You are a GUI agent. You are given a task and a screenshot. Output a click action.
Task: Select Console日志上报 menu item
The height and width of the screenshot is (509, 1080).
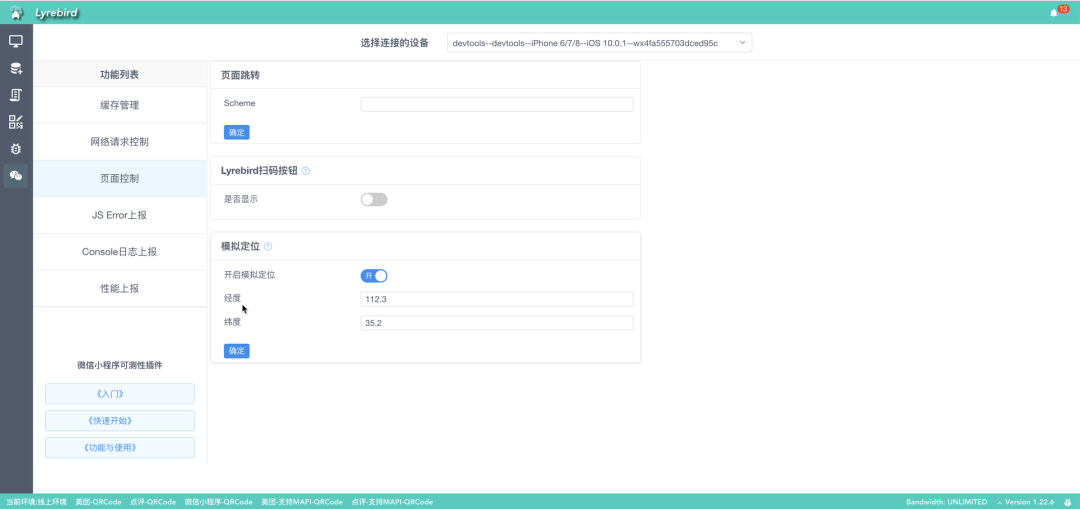tap(120, 251)
